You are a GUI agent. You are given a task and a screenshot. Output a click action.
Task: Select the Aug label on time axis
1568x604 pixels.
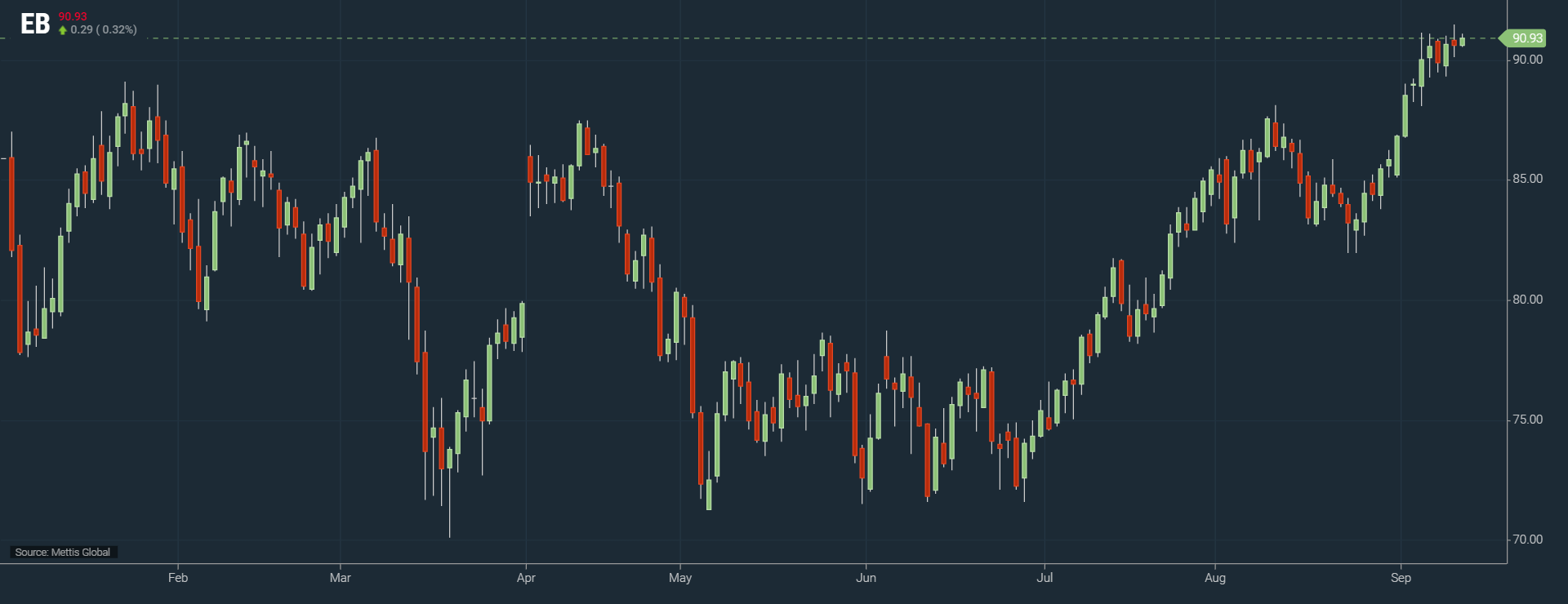[x=1214, y=578]
